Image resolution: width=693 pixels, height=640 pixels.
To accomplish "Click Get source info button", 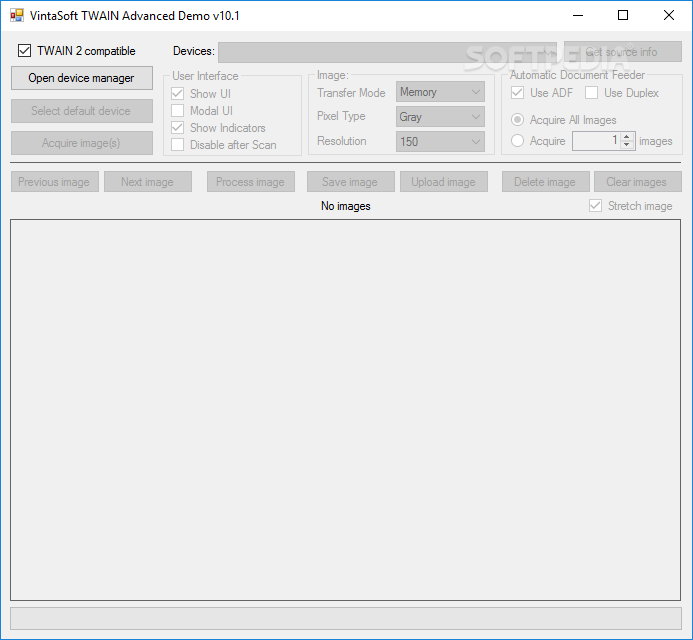I will click(x=623, y=52).
